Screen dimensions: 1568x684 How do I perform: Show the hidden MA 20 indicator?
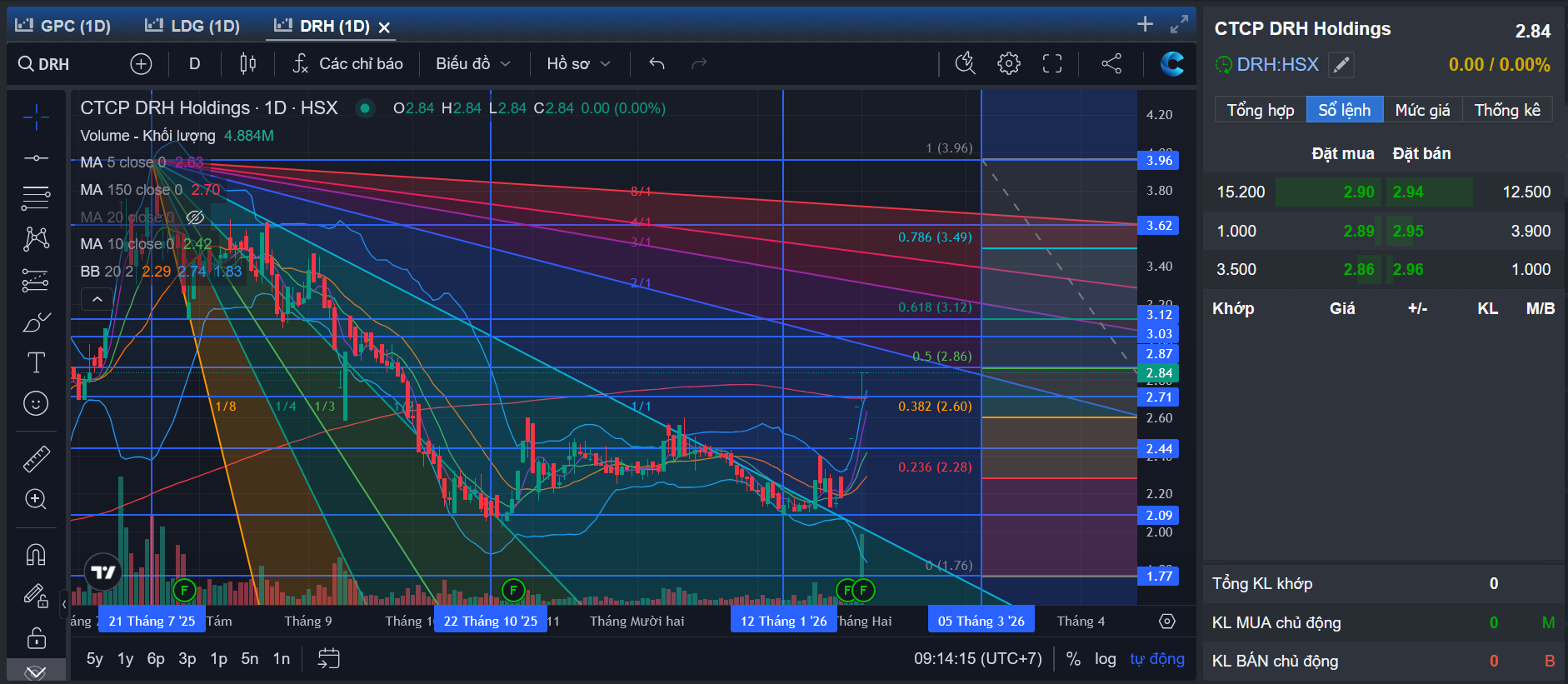pyautogui.click(x=195, y=217)
